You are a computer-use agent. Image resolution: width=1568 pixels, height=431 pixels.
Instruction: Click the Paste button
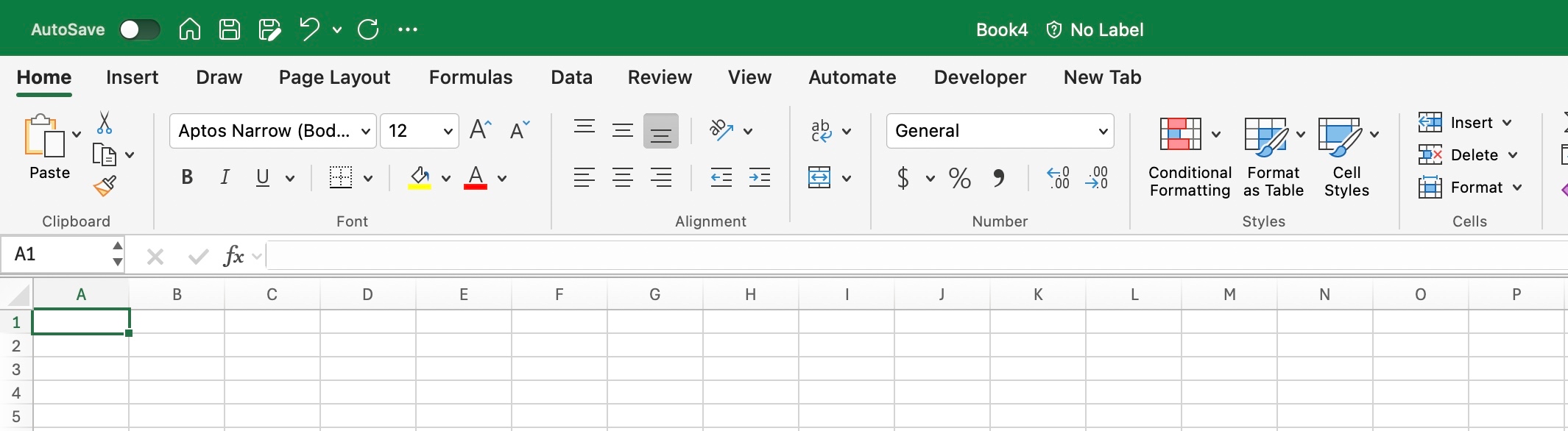coord(49,147)
